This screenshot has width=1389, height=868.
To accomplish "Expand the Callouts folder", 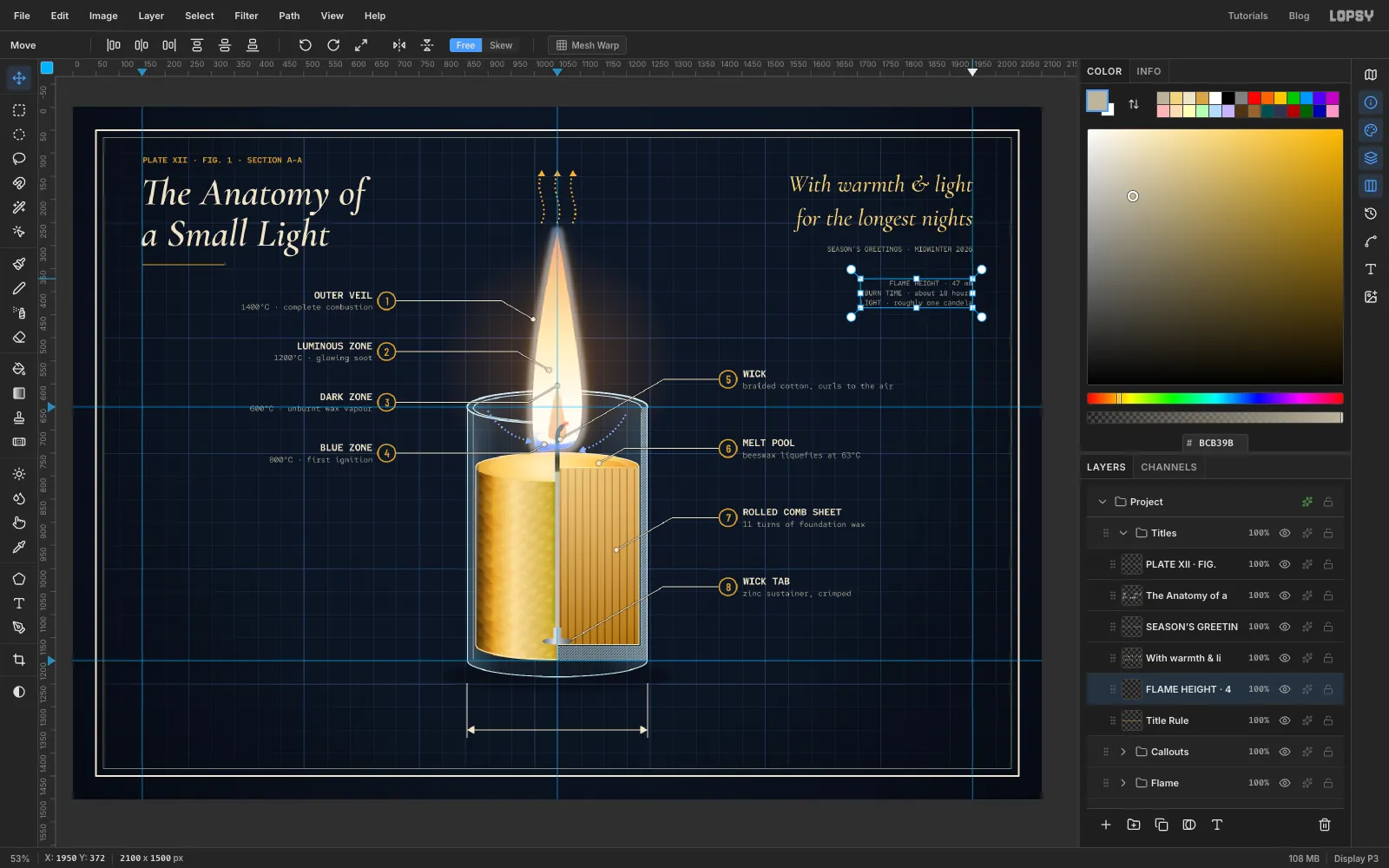I will click(1123, 752).
